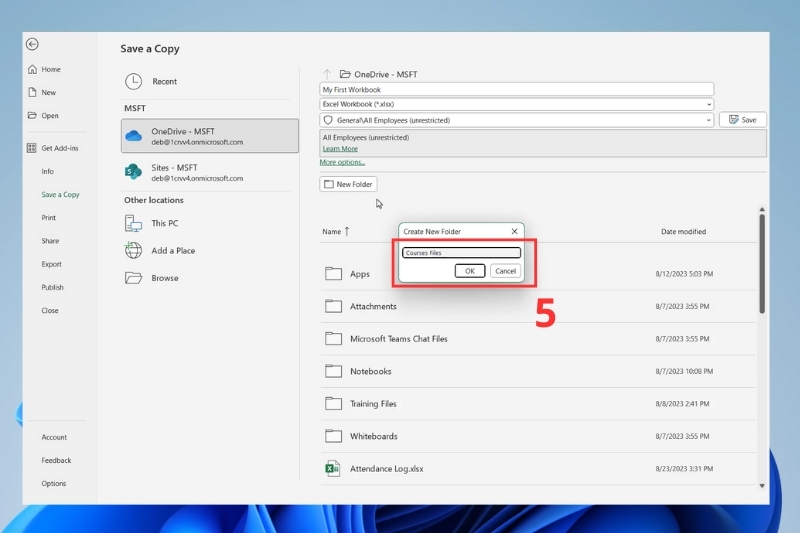Open Get Add-ins
Image resolution: width=800 pixels, height=533 pixels.
pyautogui.click(x=60, y=148)
